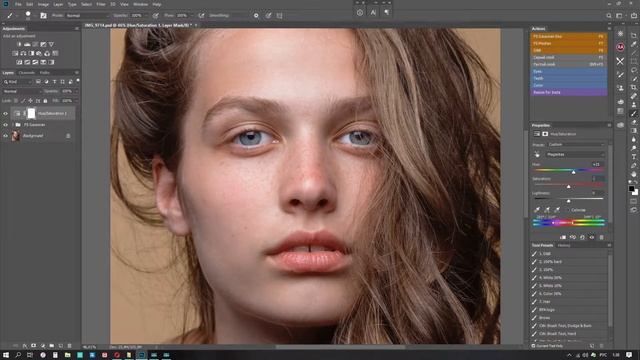Screen dimensions: 640x360
Task: Click the crossed tools icon in panel dock
Action: tap(620, 61)
